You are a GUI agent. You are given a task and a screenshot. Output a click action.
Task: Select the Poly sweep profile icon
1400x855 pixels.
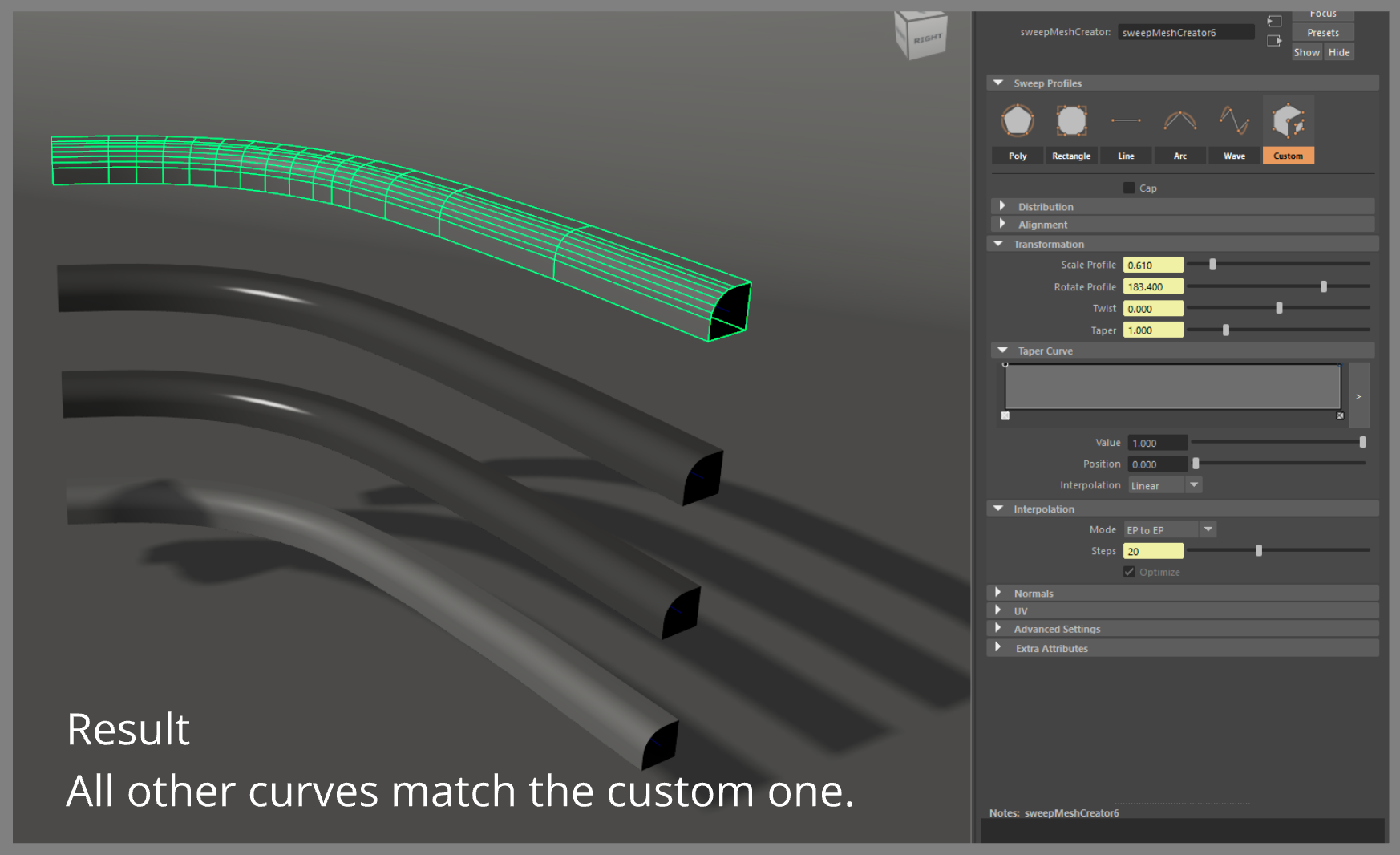(1017, 122)
